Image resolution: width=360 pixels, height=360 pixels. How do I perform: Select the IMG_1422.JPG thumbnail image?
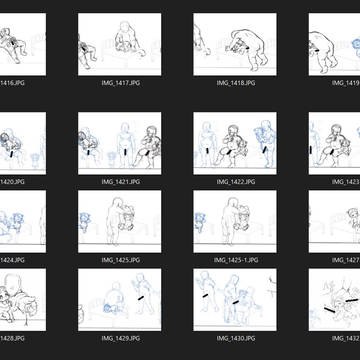click(235, 143)
